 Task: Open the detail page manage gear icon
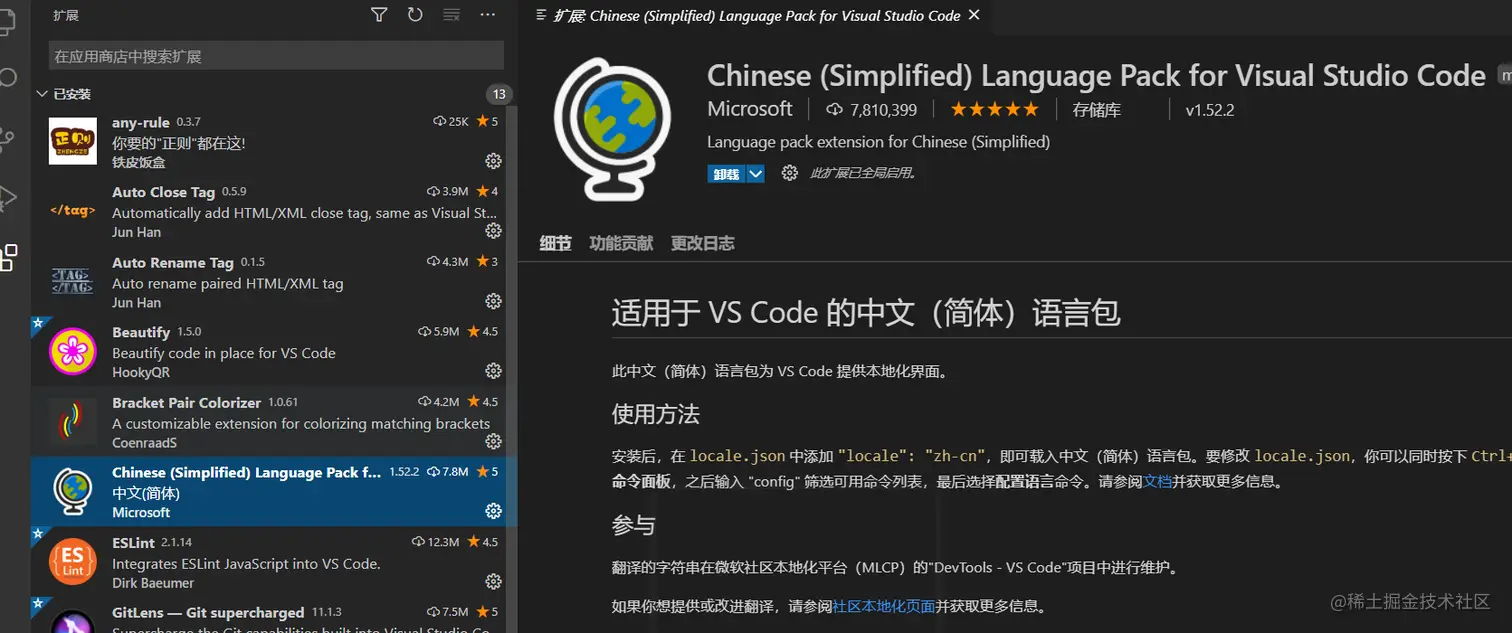point(790,173)
